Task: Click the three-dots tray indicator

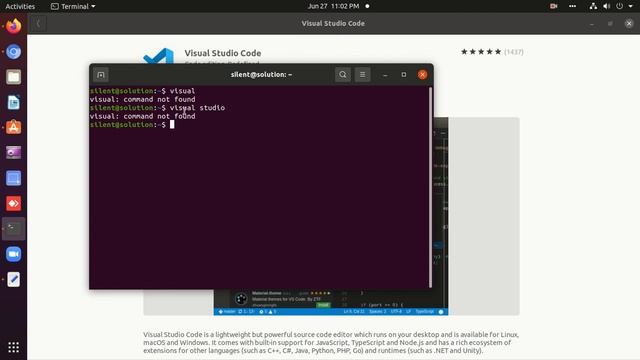Action: click(x=573, y=6)
